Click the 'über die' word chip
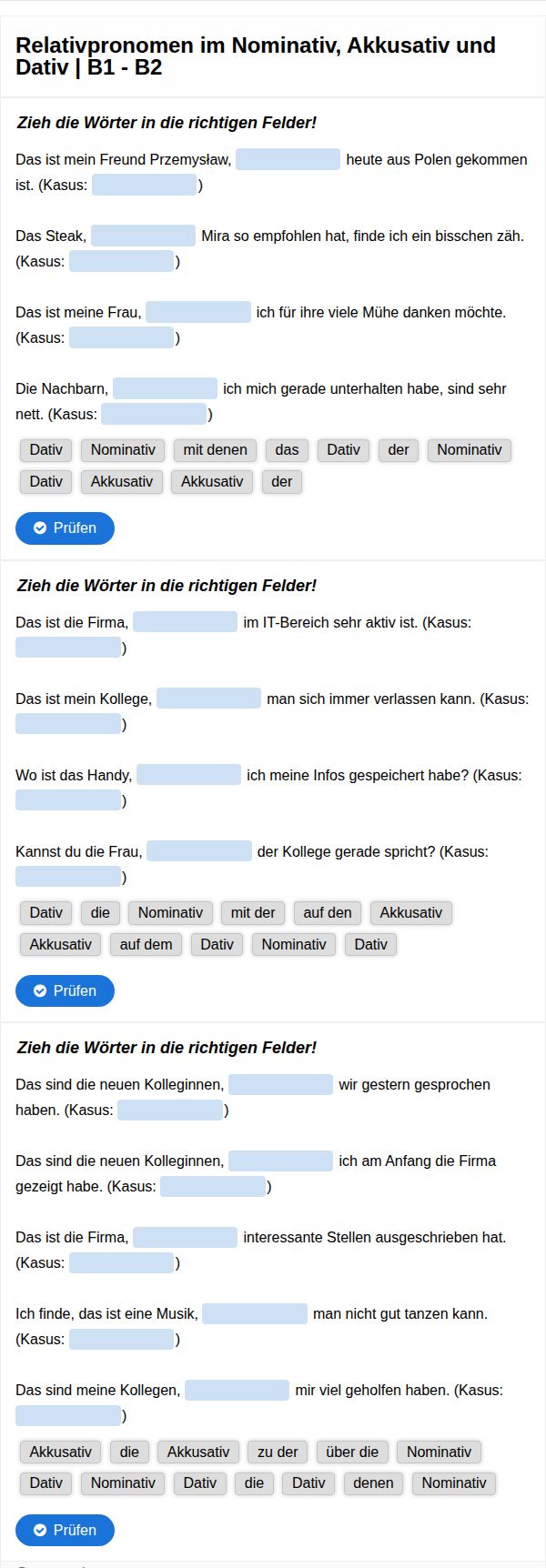This screenshot has height=1568, width=546. [x=352, y=1452]
